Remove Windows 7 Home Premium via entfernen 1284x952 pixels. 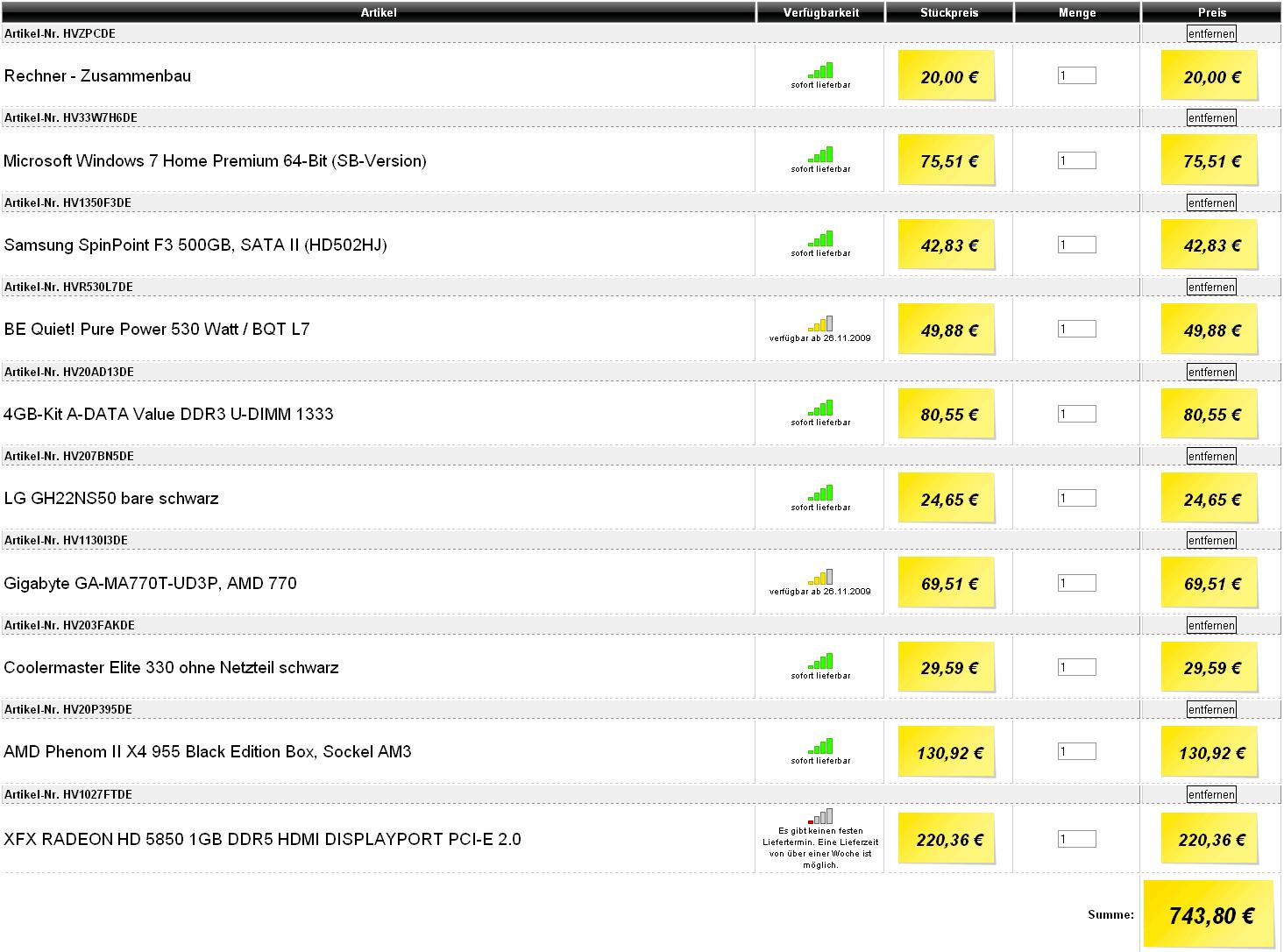pyautogui.click(x=1211, y=117)
